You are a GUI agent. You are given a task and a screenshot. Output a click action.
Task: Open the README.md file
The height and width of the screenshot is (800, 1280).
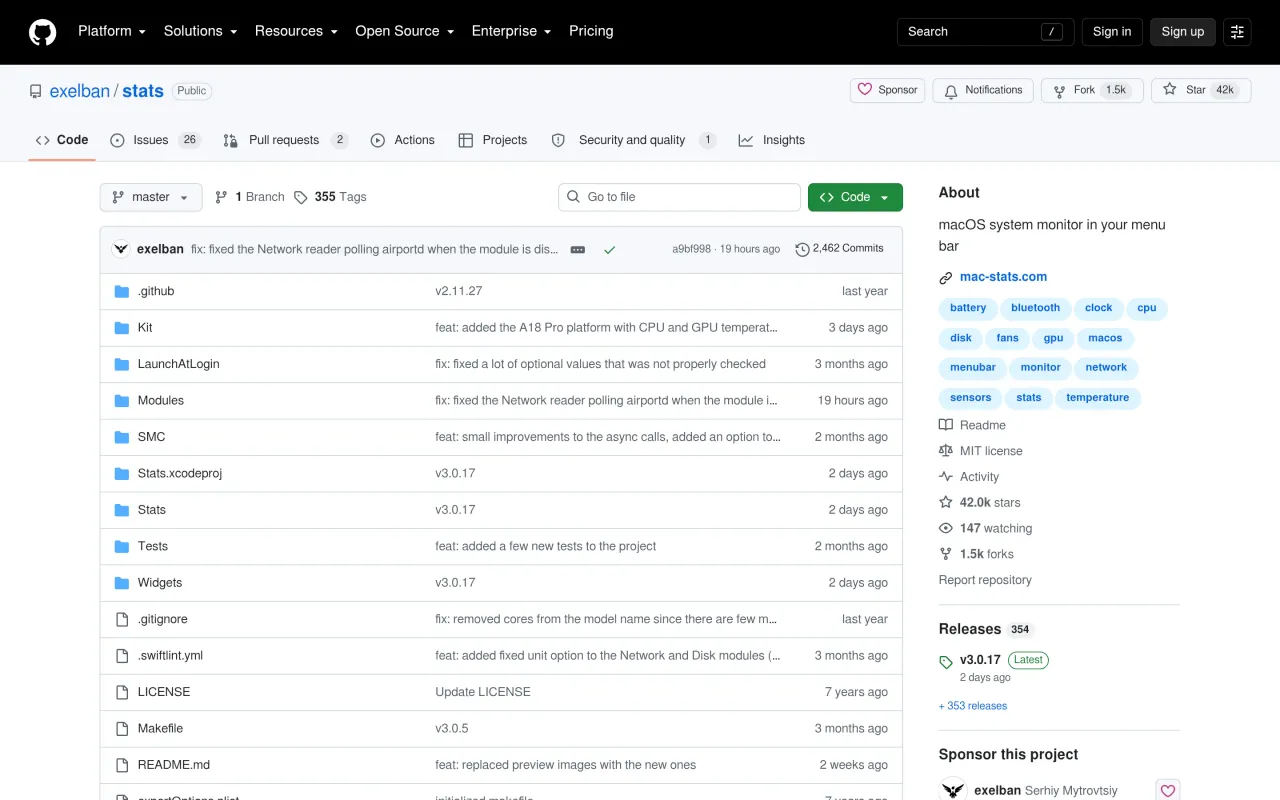[x=174, y=765]
